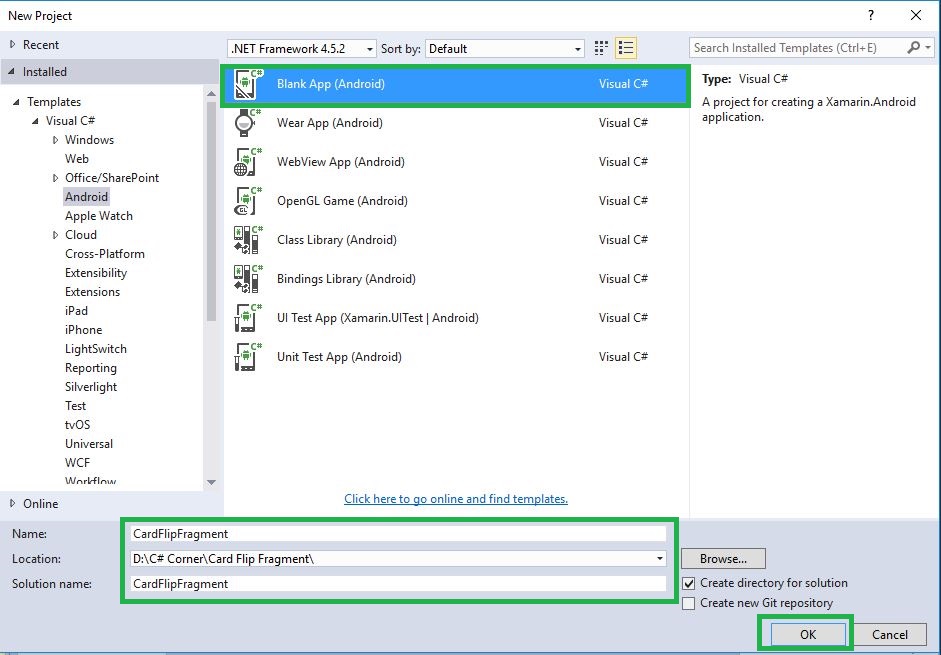Expand the Windows tree node
Screen dimensions: 941x655
(x=55, y=140)
